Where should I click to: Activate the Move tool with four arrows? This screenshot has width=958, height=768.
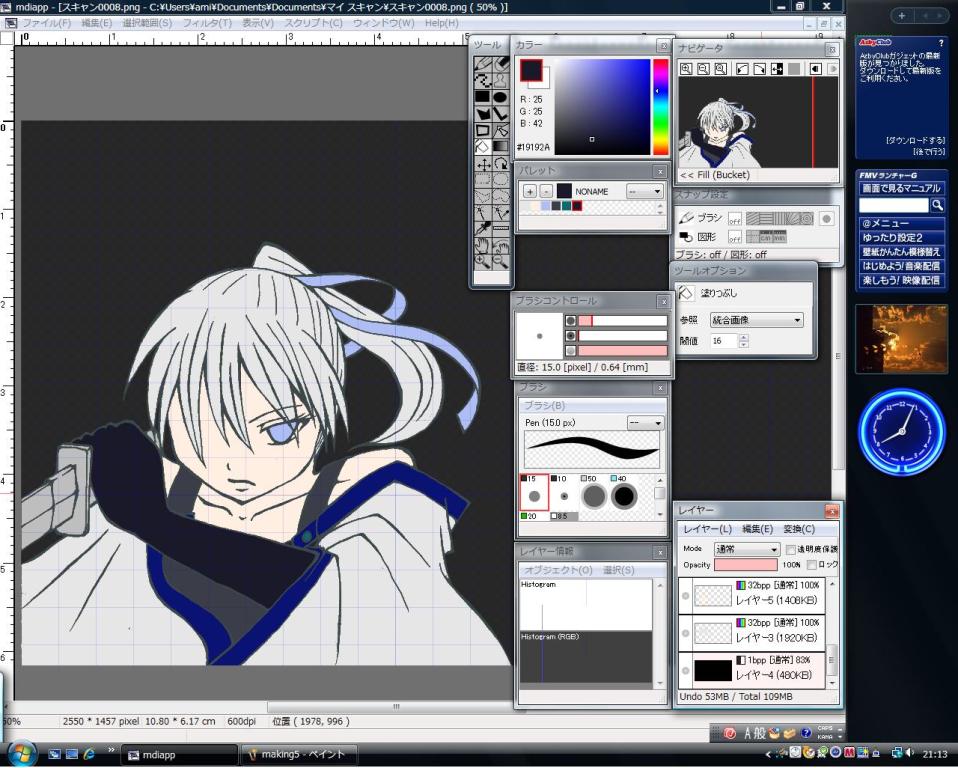click(483, 164)
